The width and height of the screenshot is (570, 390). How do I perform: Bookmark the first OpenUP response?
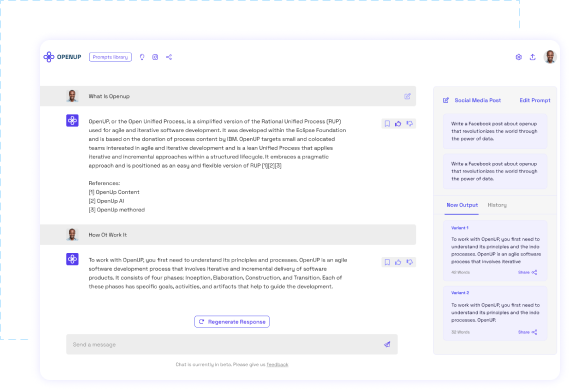tap(387, 124)
